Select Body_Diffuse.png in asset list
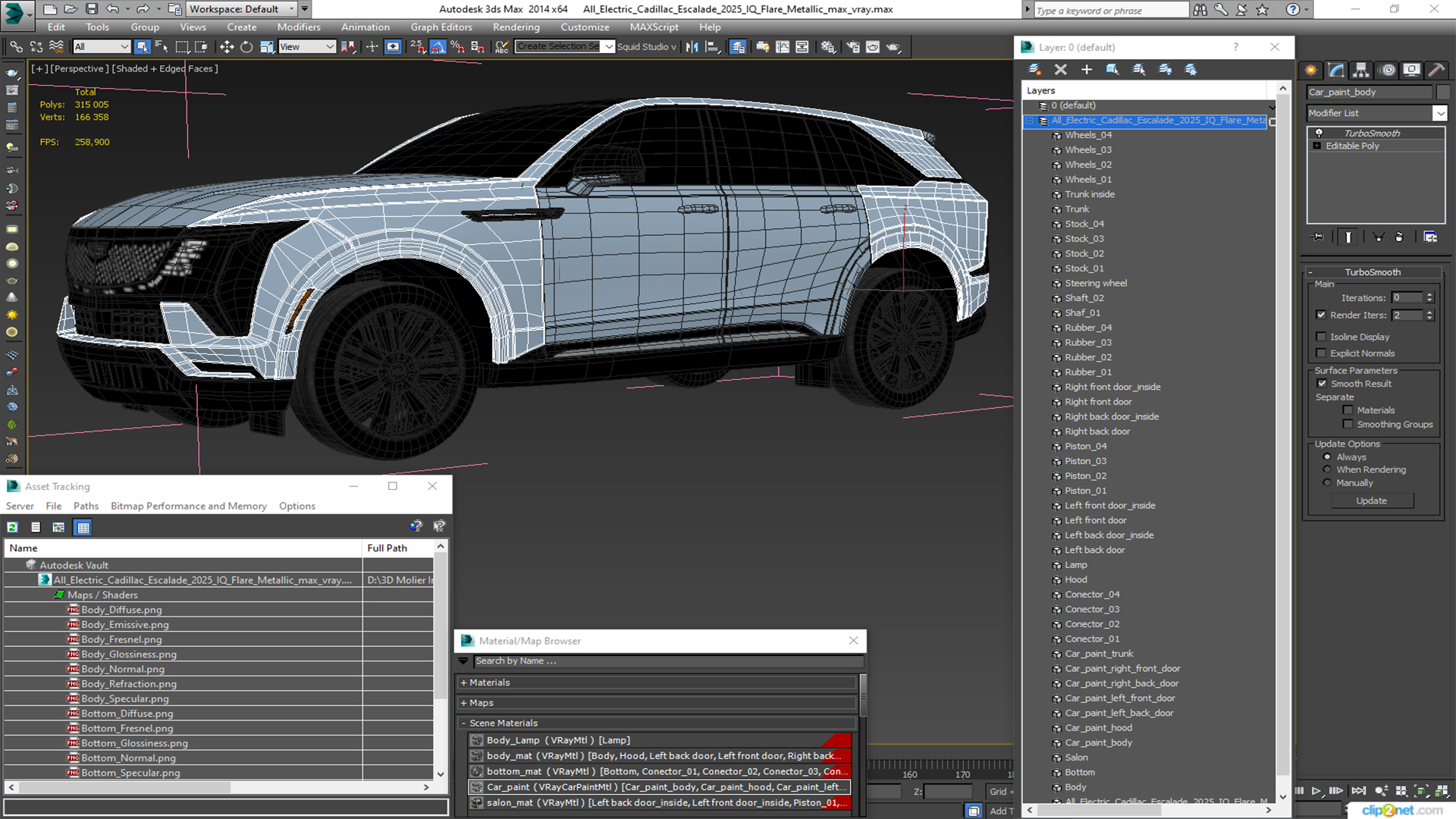The image size is (1456, 819). (121, 610)
